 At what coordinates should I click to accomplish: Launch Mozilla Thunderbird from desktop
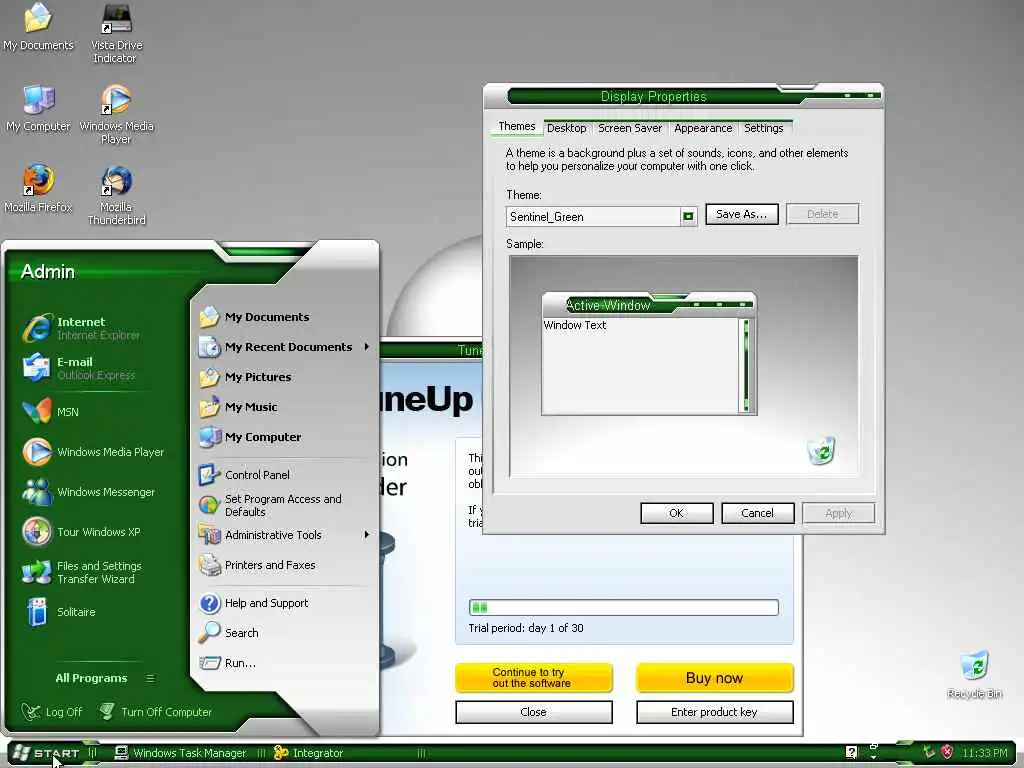tap(116, 195)
